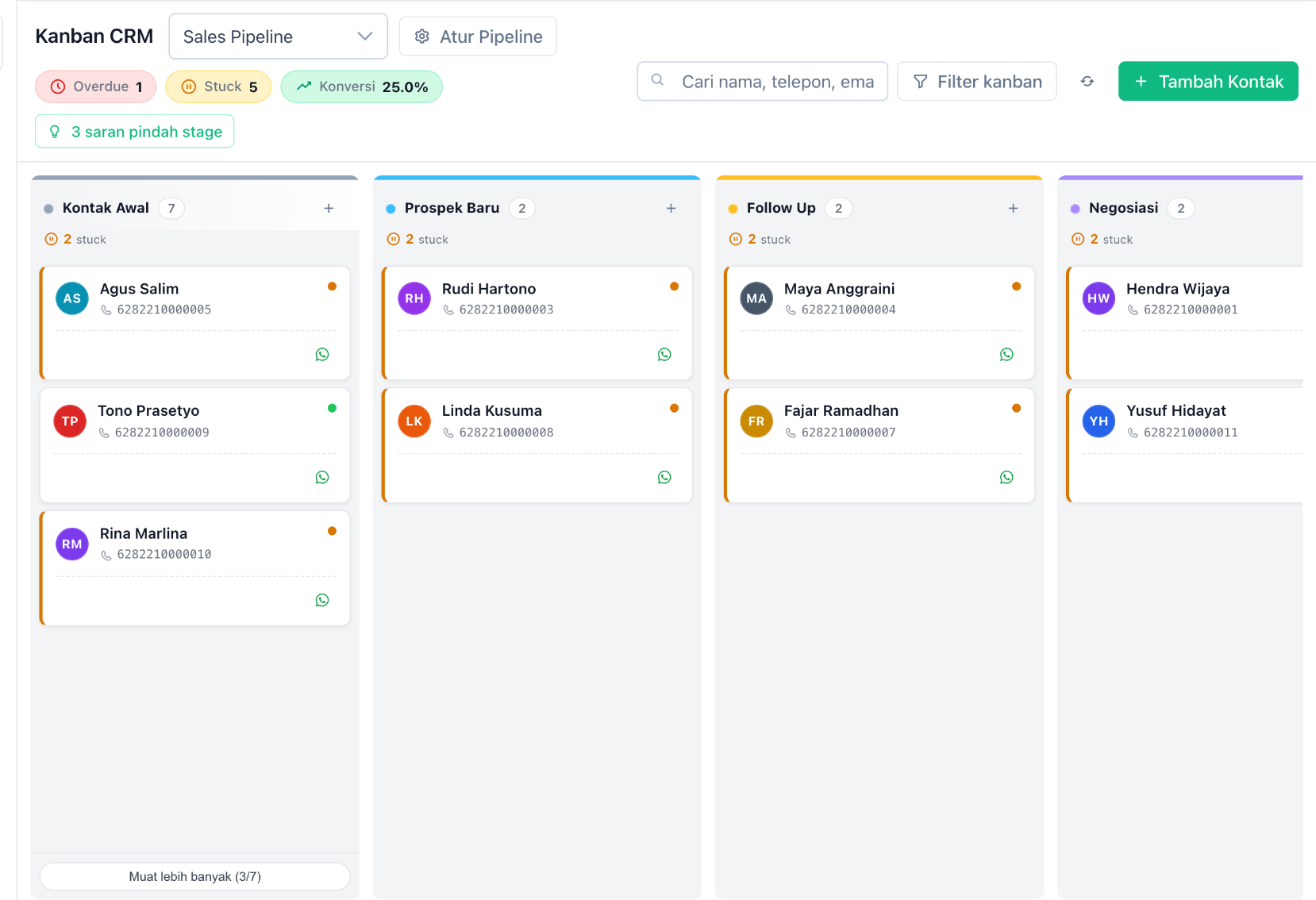Open Fajar Ramadhan contact card

pos(879,445)
